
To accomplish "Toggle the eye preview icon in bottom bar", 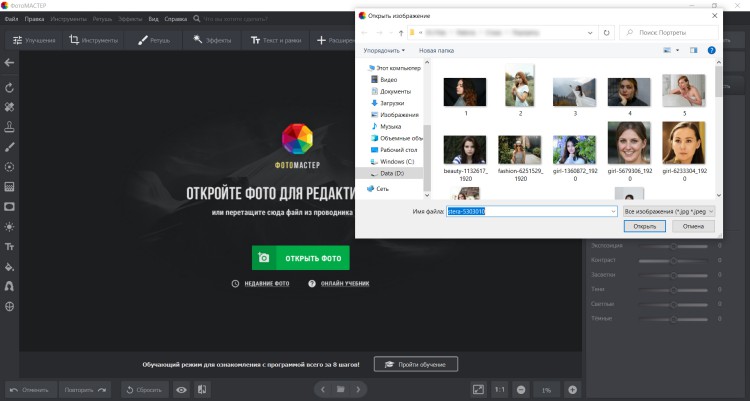I will (181, 389).
